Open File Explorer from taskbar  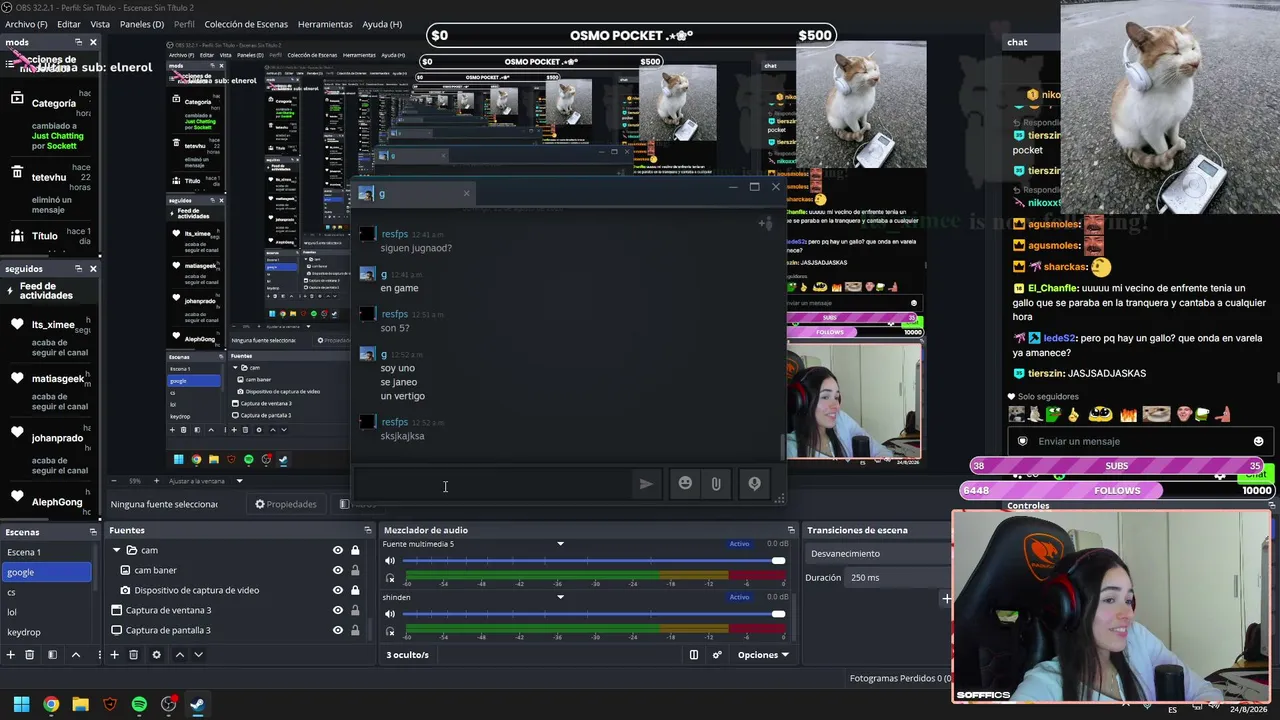(80, 704)
